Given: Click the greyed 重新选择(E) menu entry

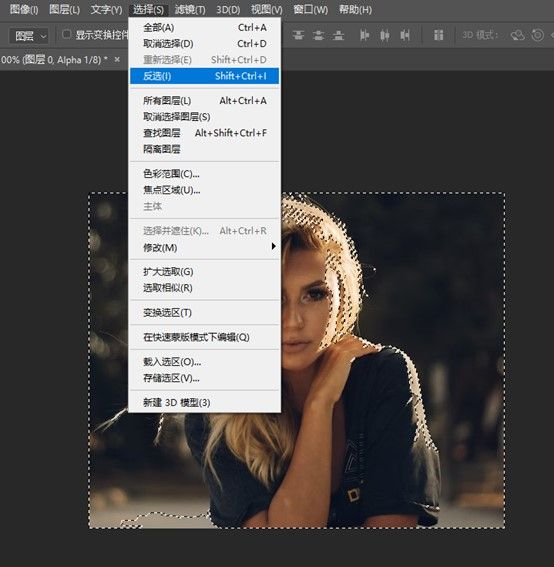Looking at the screenshot, I should (x=205, y=60).
